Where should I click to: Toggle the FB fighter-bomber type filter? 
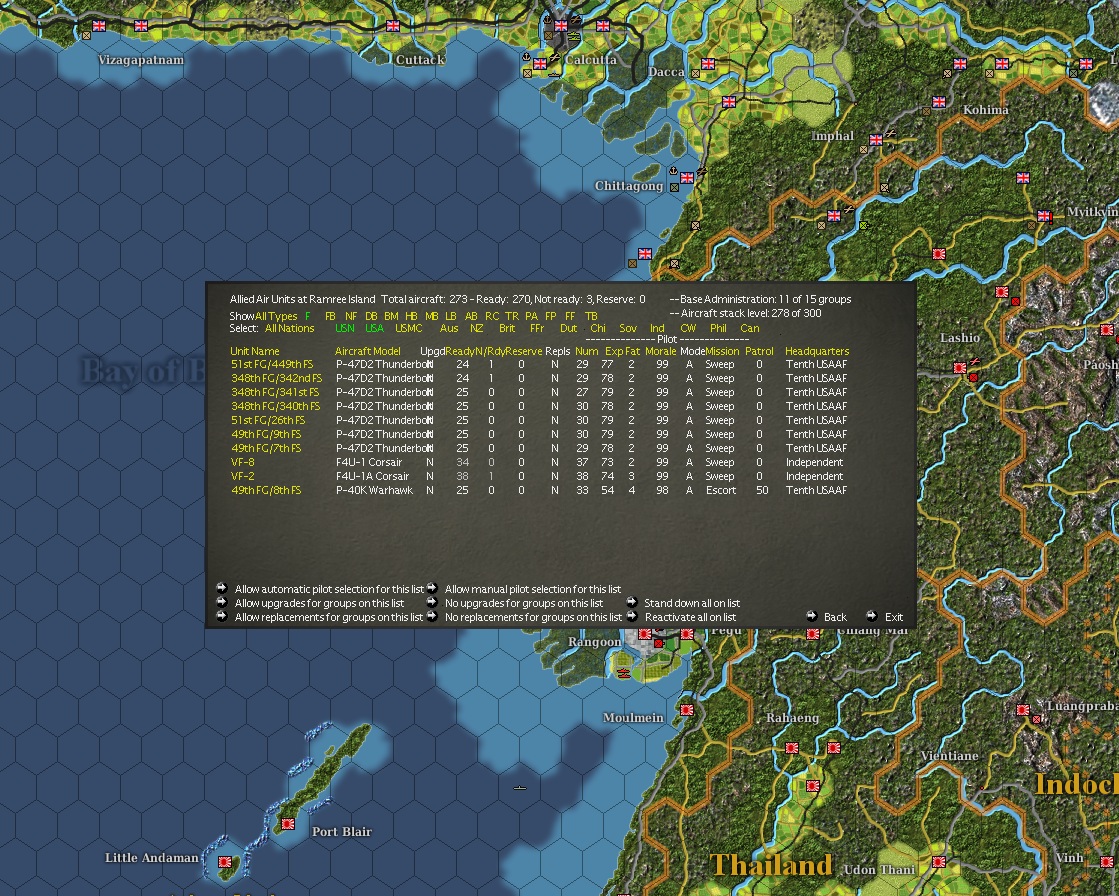[x=330, y=316]
